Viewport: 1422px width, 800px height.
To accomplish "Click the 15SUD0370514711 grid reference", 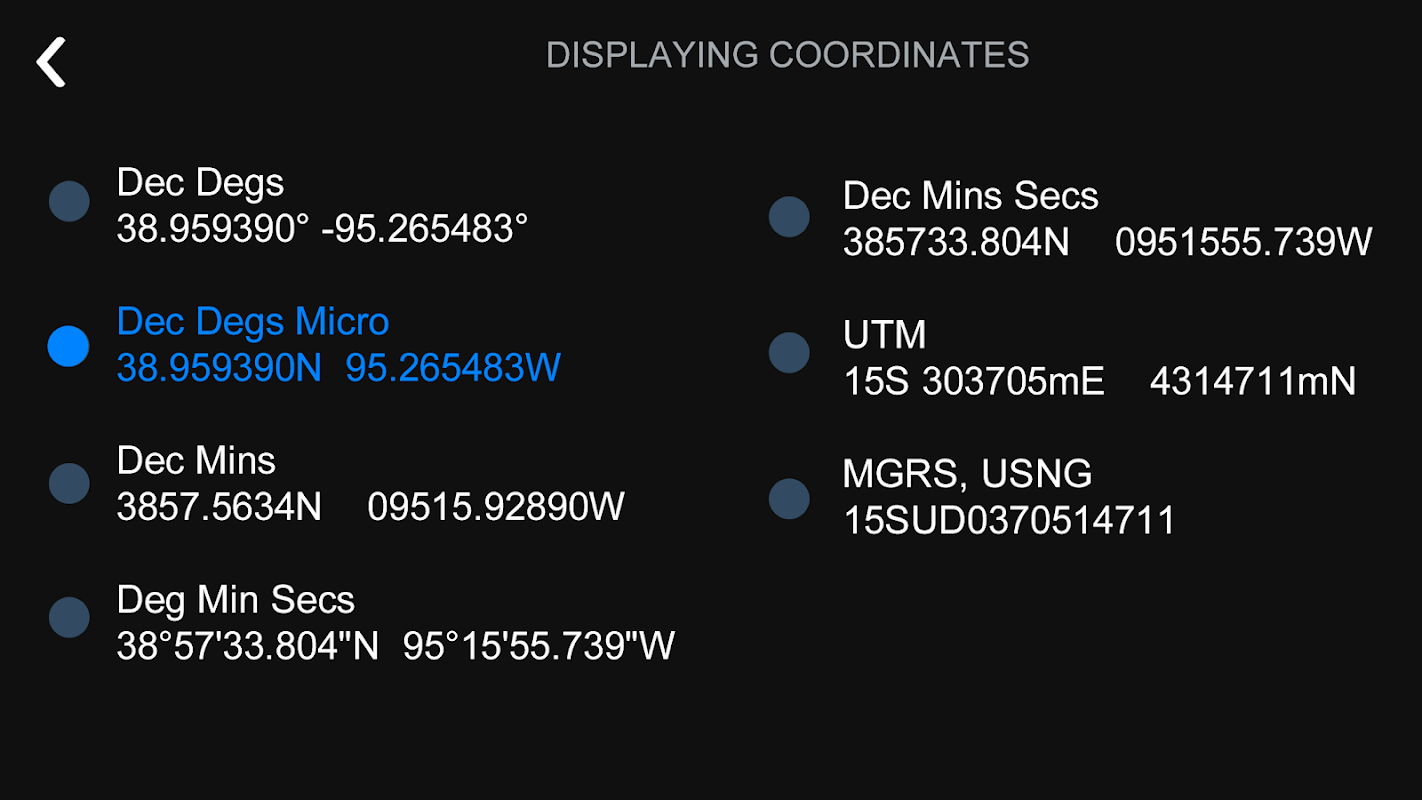I will click(x=1009, y=521).
